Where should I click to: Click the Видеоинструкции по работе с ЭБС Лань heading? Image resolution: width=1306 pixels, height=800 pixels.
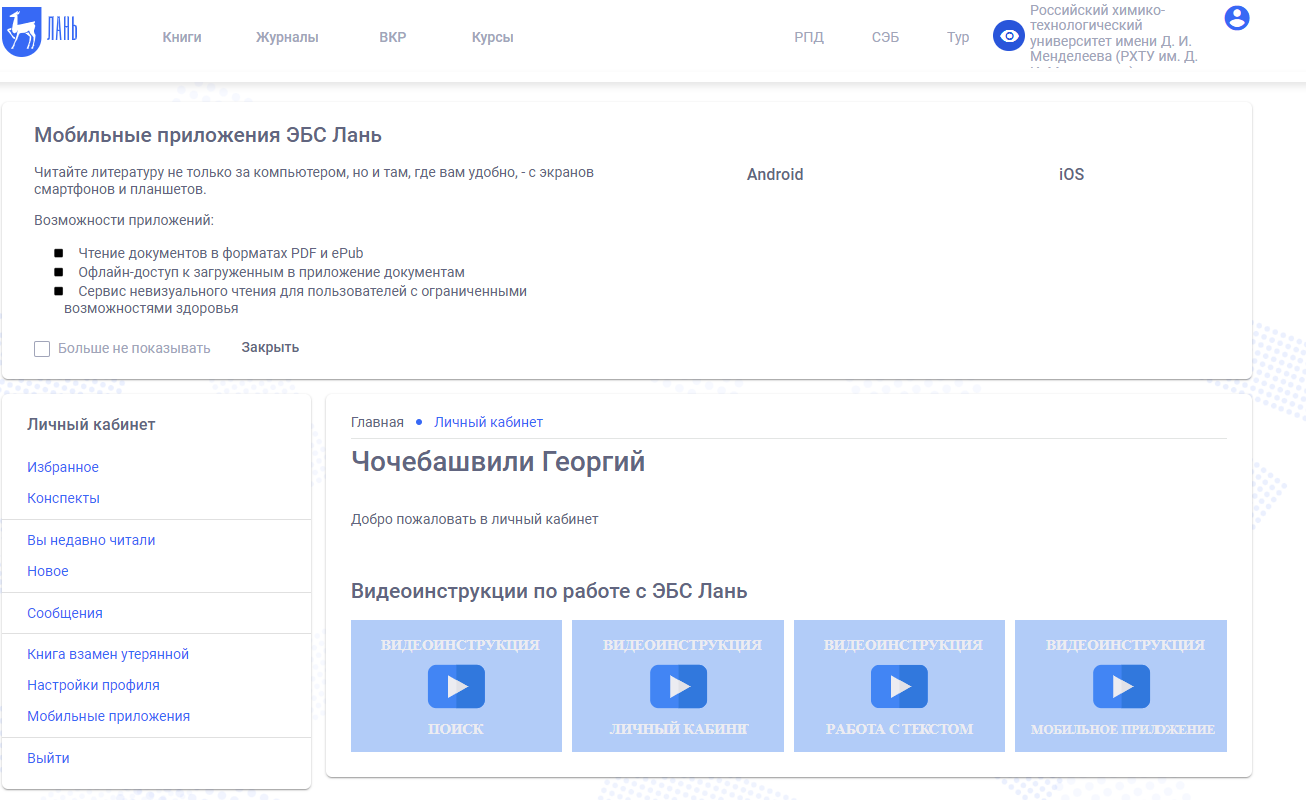point(549,591)
